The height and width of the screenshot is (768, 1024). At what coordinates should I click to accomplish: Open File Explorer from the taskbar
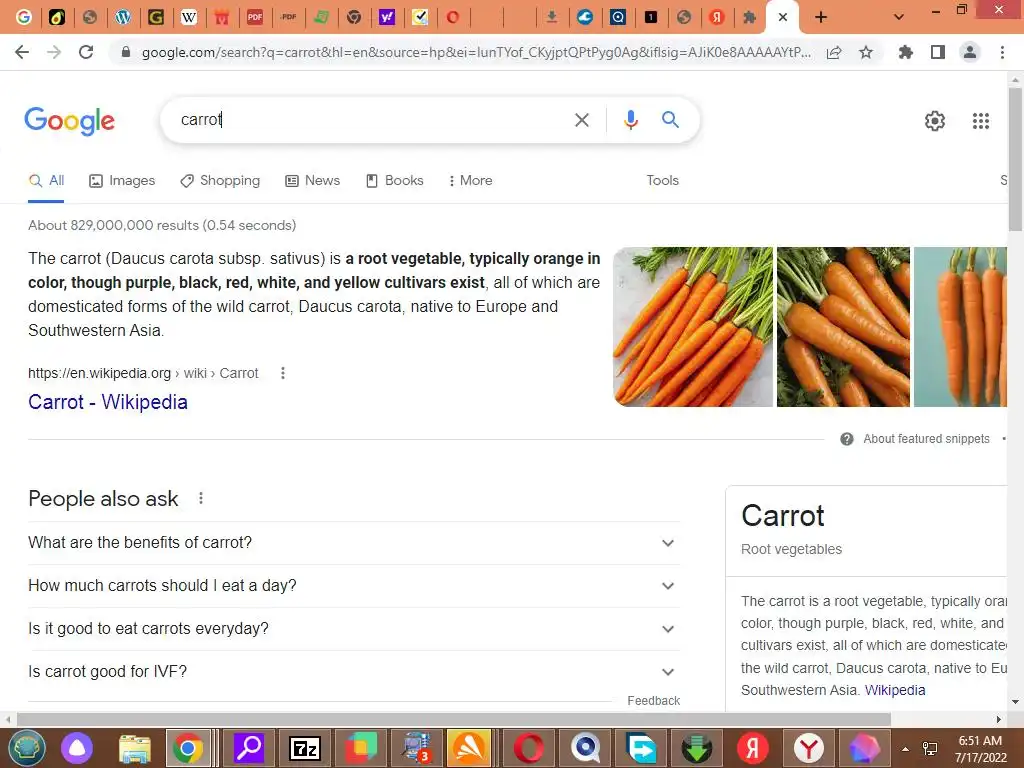[x=135, y=748]
